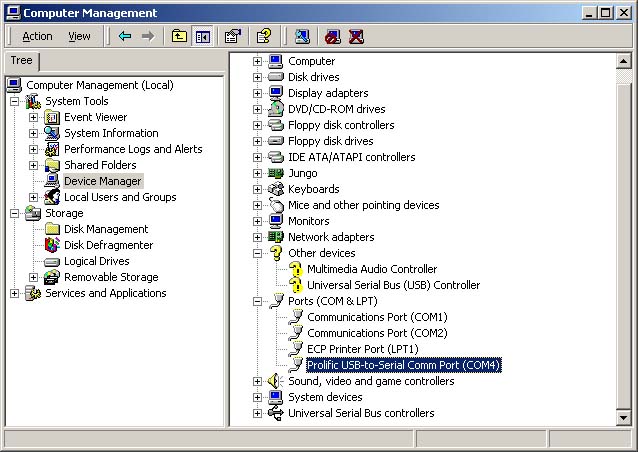The height and width of the screenshot is (452, 638).
Task: Select Computer Management (Local) root node
Action: pos(100,85)
